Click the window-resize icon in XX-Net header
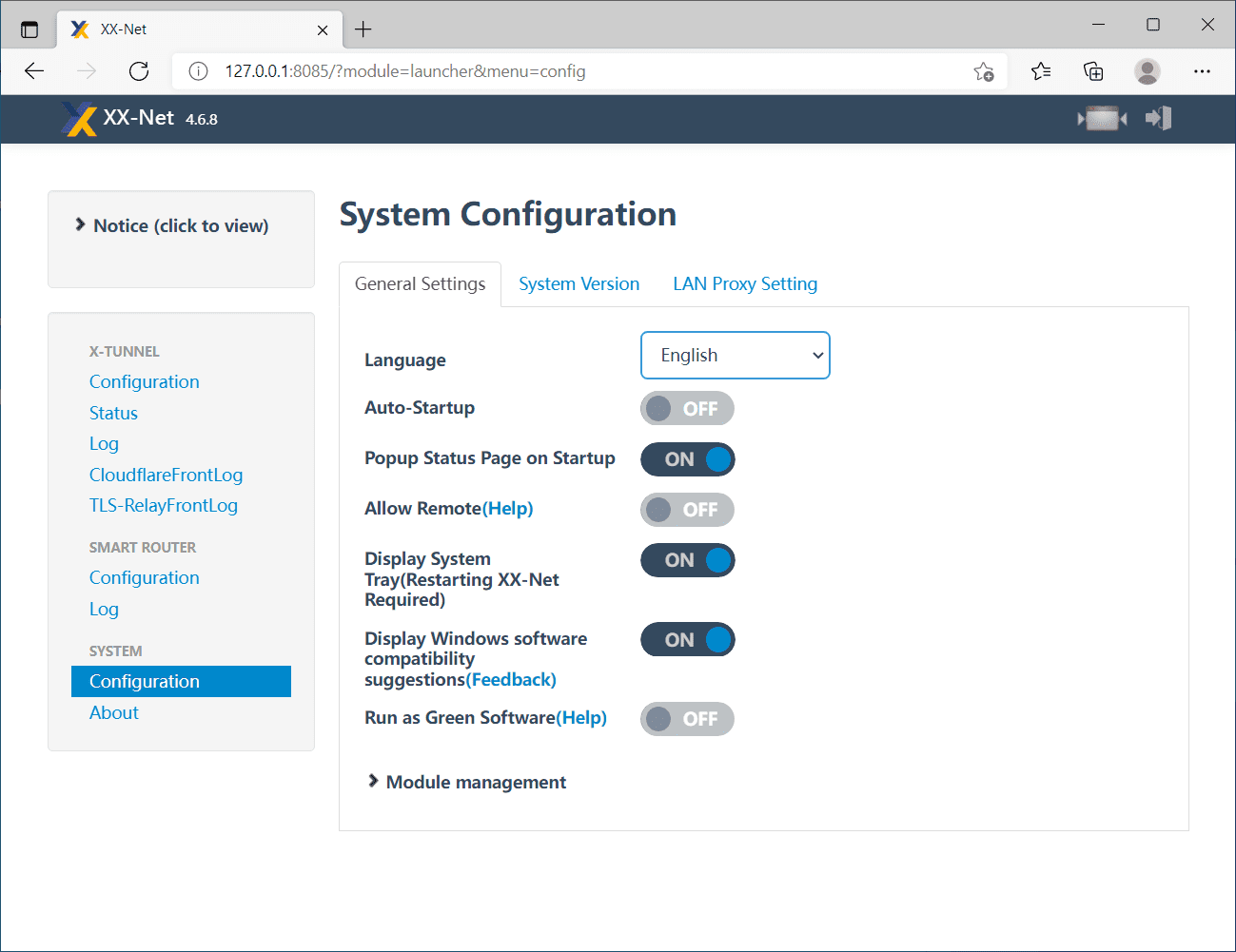The height and width of the screenshot is (952, 1236). tap(1102, 119)
